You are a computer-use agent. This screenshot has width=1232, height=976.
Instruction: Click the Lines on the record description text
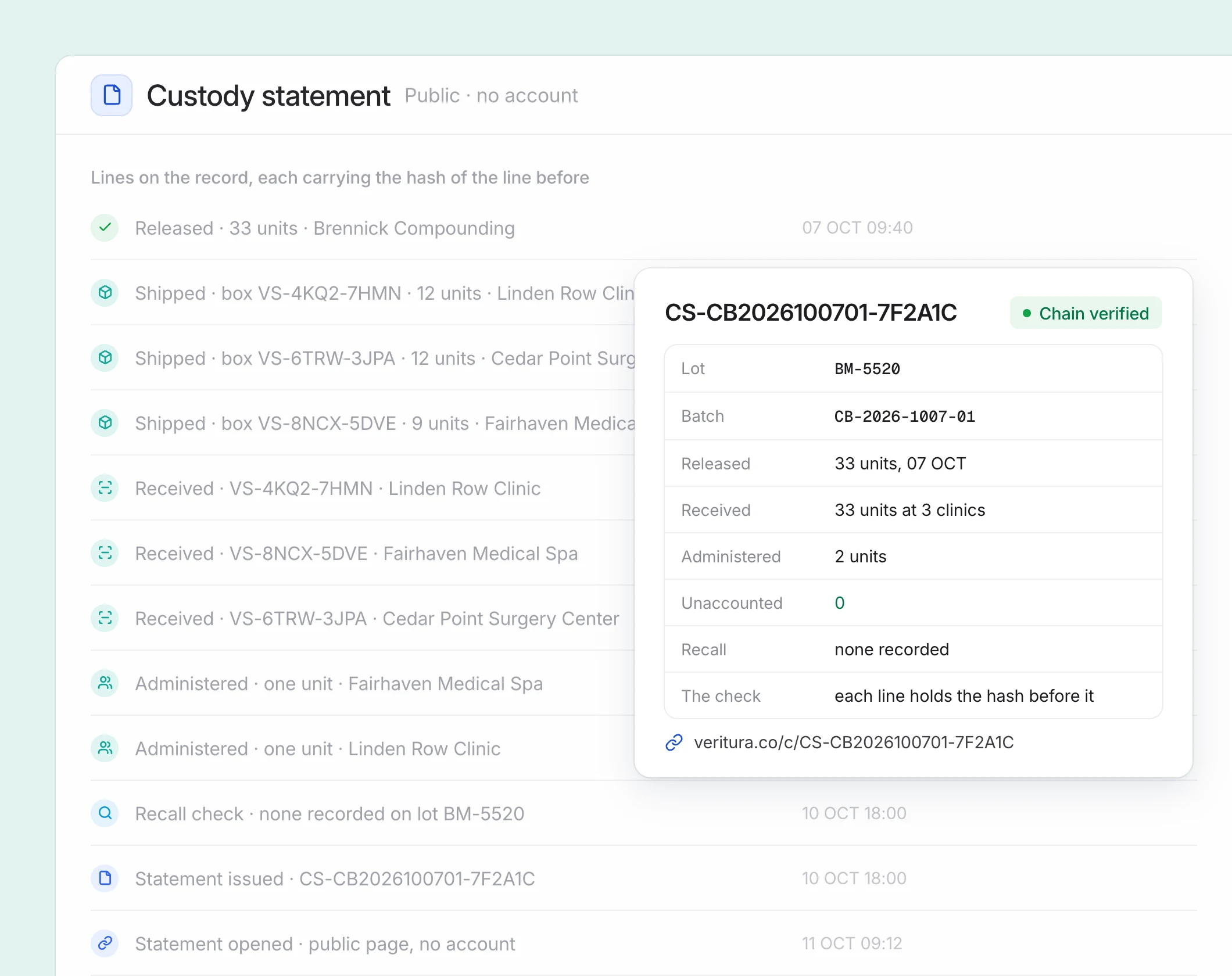click(340, 177)
